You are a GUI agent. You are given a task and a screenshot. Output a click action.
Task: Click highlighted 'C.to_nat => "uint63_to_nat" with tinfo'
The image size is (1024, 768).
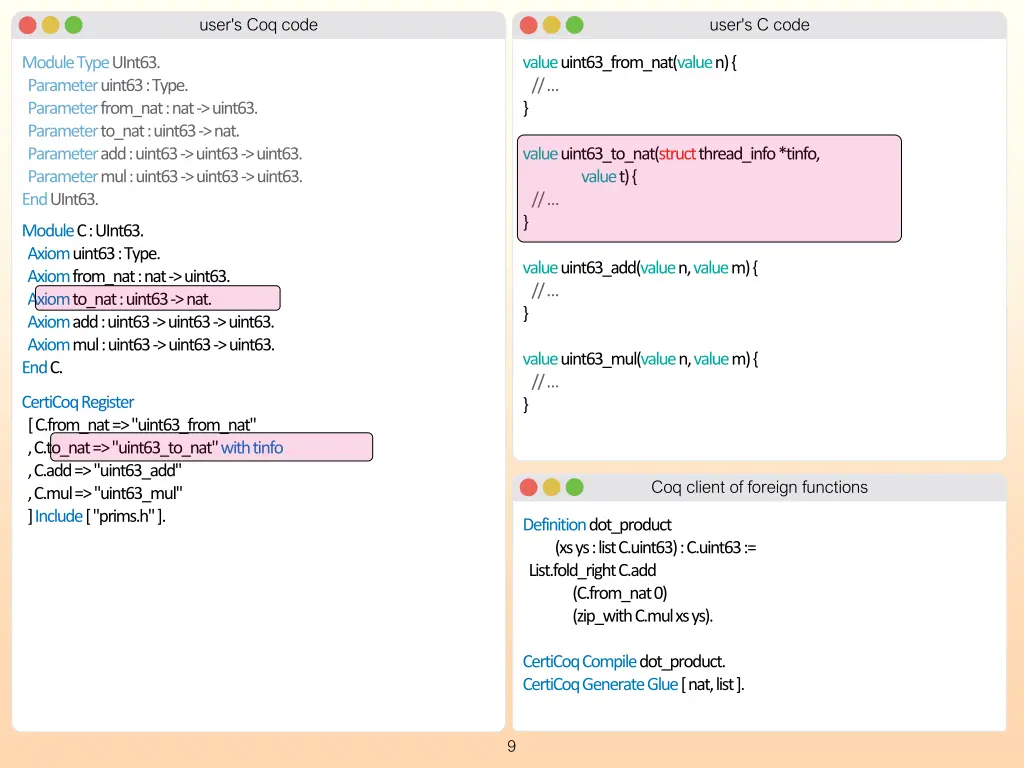point(159,448)
